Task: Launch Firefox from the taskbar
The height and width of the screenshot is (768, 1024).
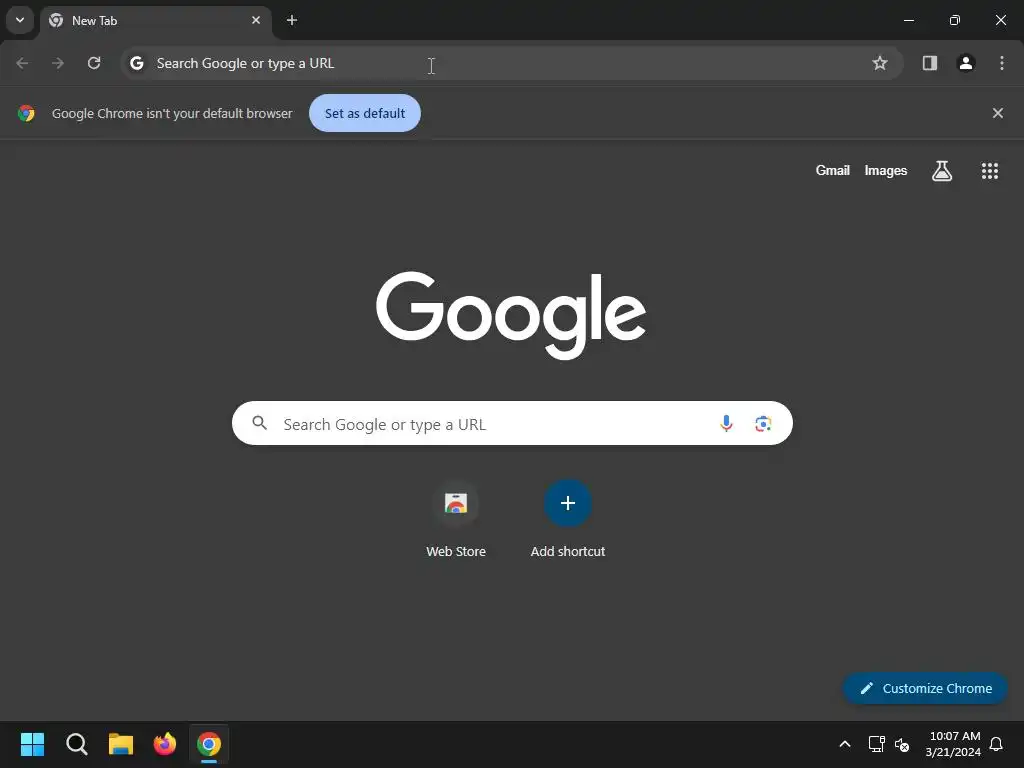Action: click(x=165, y=744)
